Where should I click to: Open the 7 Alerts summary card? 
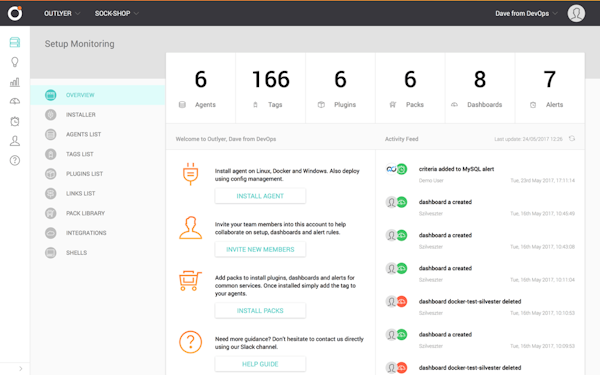(x=550, y=88)
